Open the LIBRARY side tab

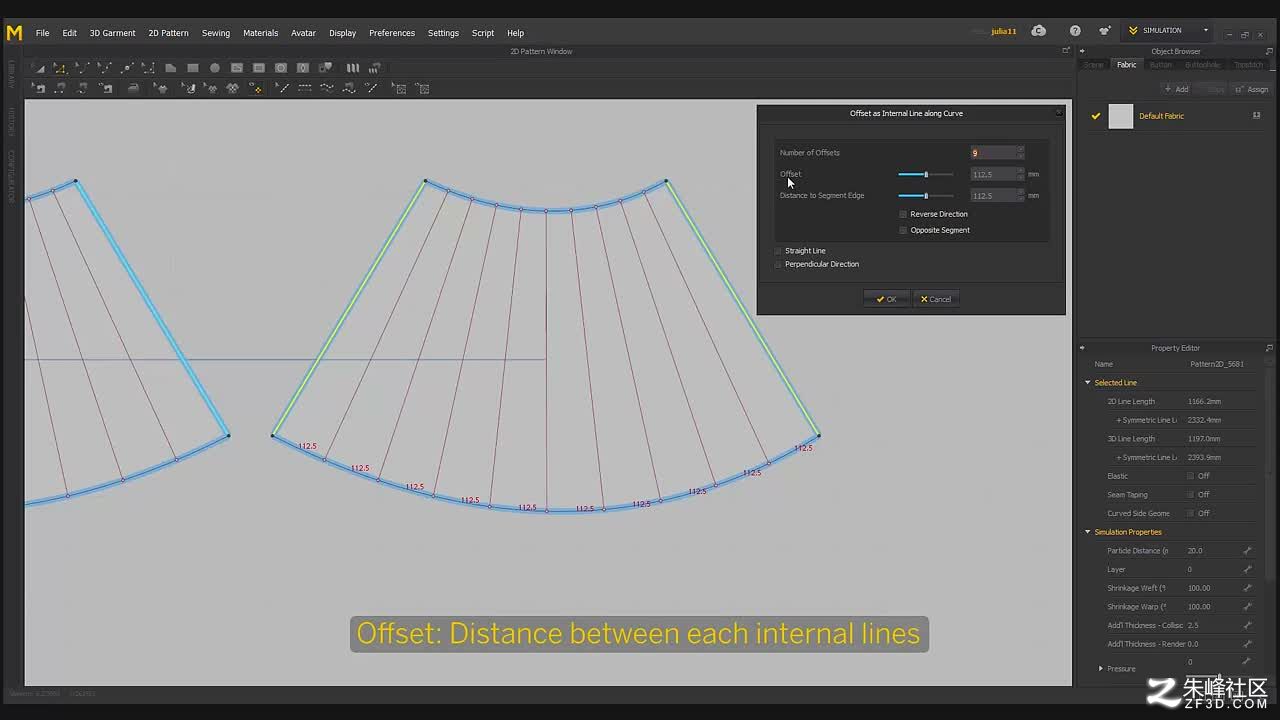[12, 73]
